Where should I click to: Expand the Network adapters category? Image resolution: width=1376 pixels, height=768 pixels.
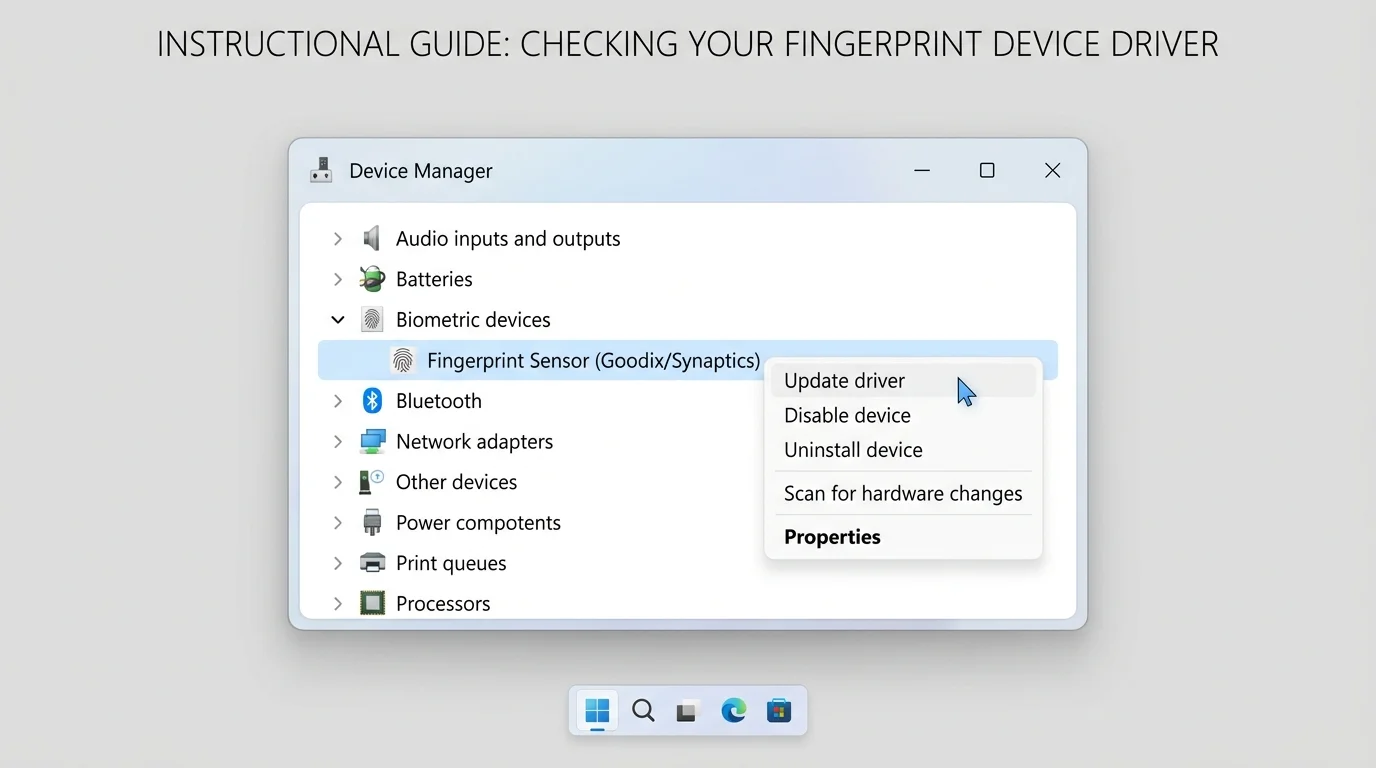[338, 442]
